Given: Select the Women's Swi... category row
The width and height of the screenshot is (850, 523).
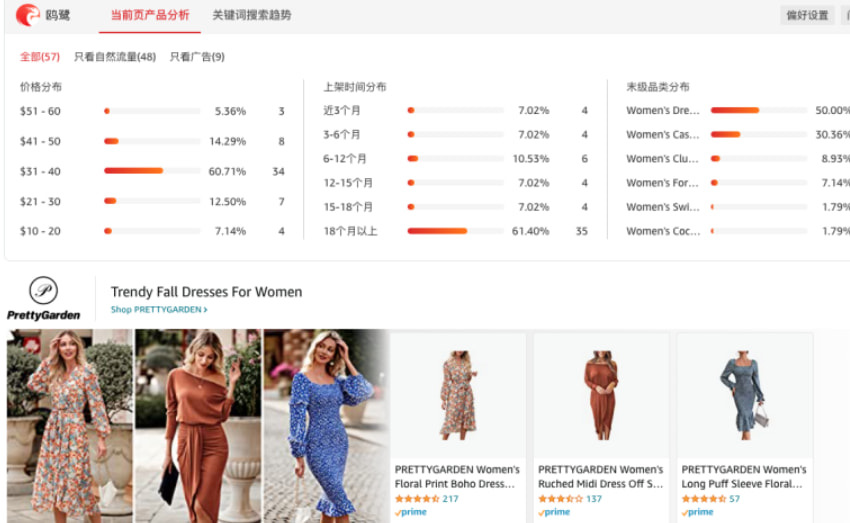Looking at the screenshot, I should [x=738, y=206].
